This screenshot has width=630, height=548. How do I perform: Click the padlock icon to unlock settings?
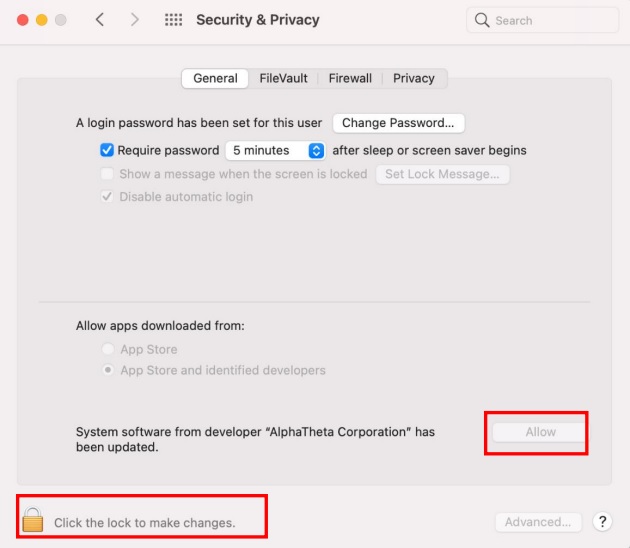[x=33, y=521]
